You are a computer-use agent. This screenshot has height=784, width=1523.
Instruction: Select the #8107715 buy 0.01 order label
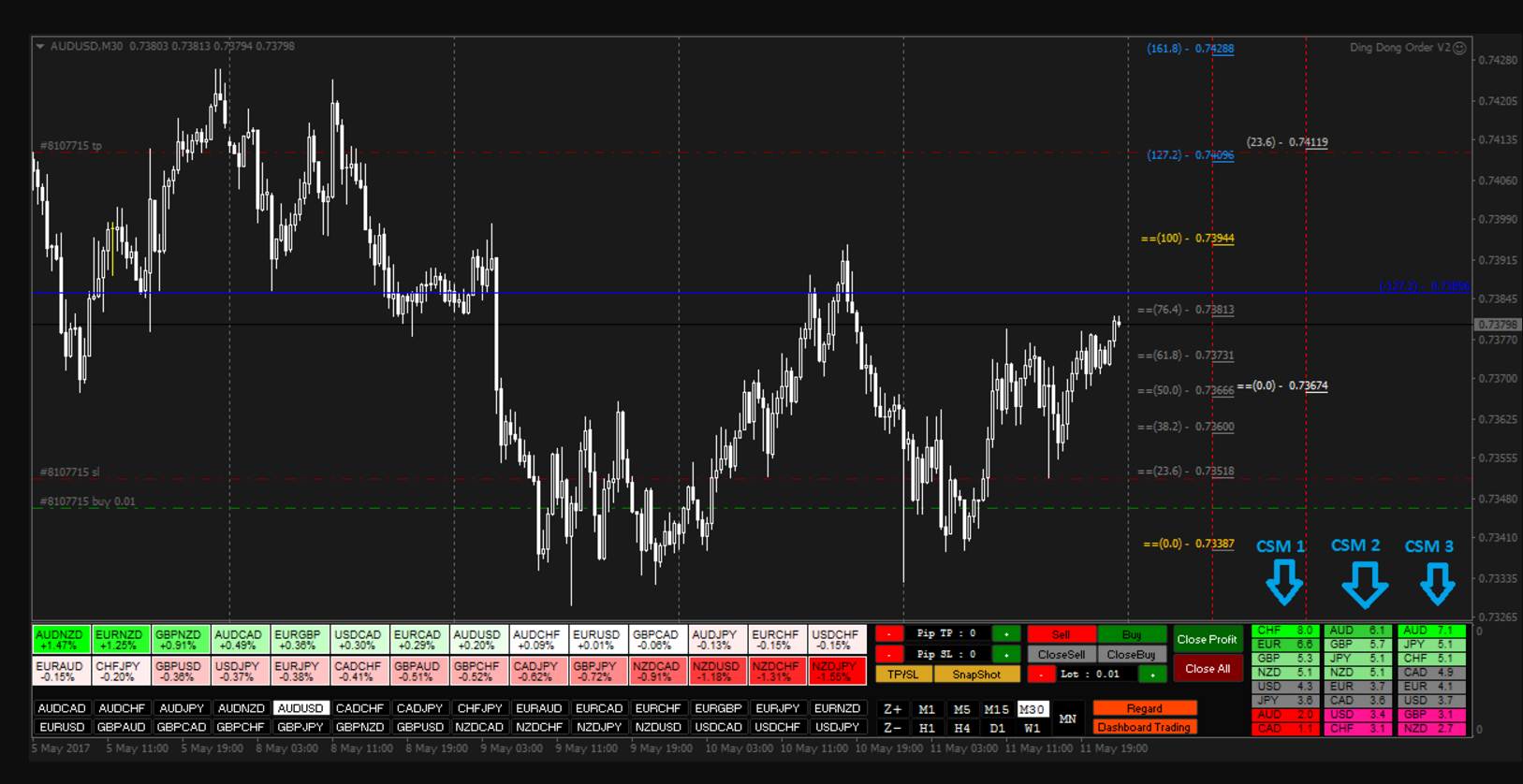pyautogui.click(x=88, y=501)
